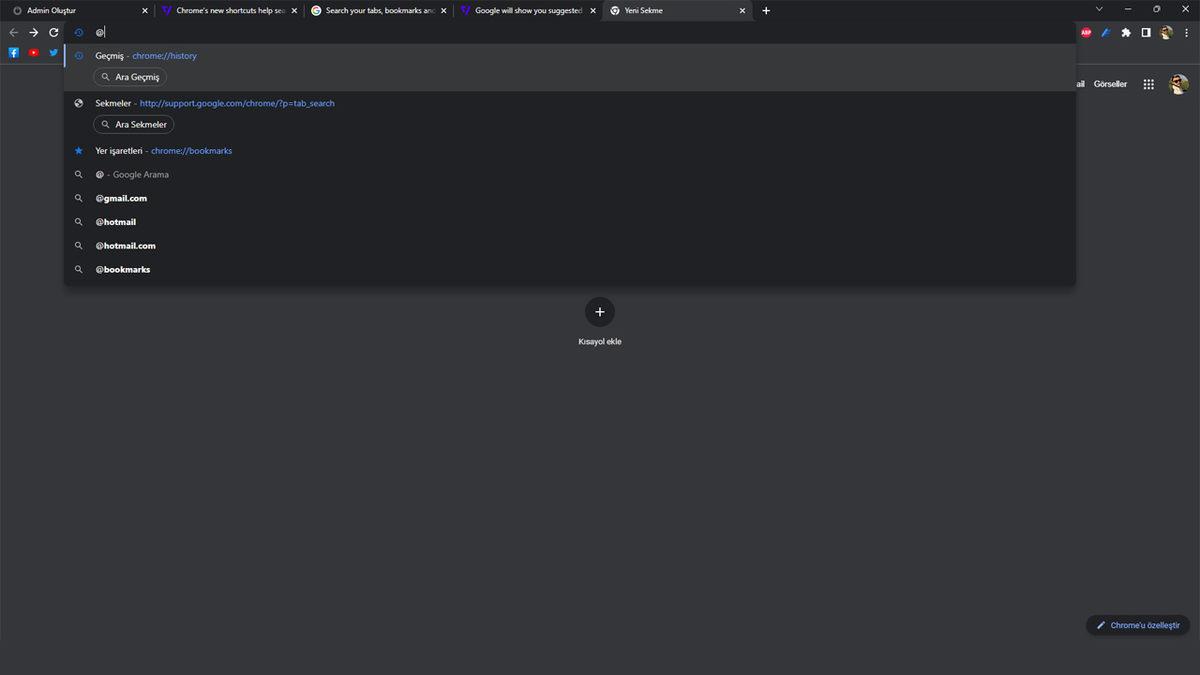Open the Extensions puzzle-piece menu

1126,32
